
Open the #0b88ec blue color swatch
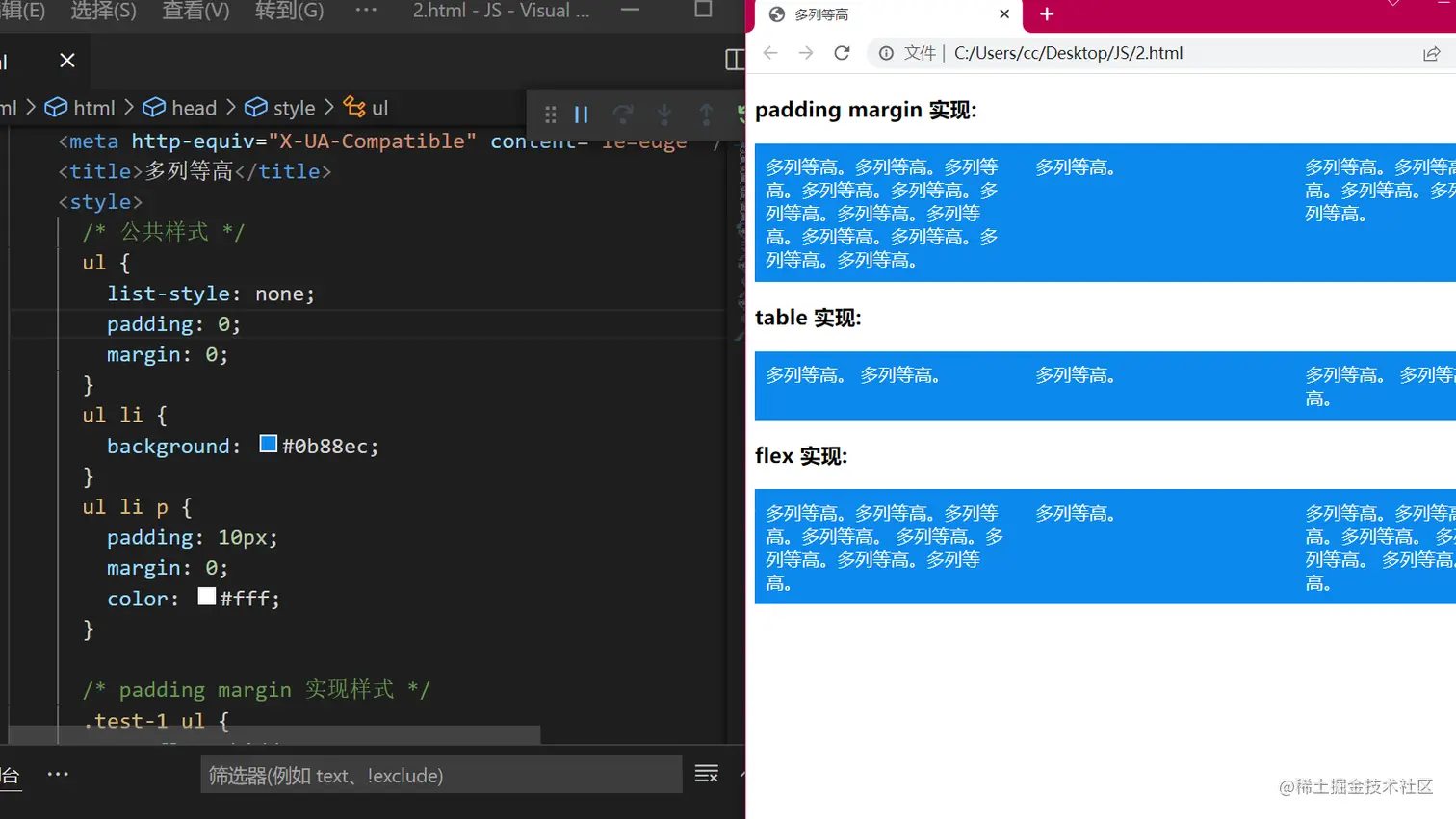click(269, 444)
